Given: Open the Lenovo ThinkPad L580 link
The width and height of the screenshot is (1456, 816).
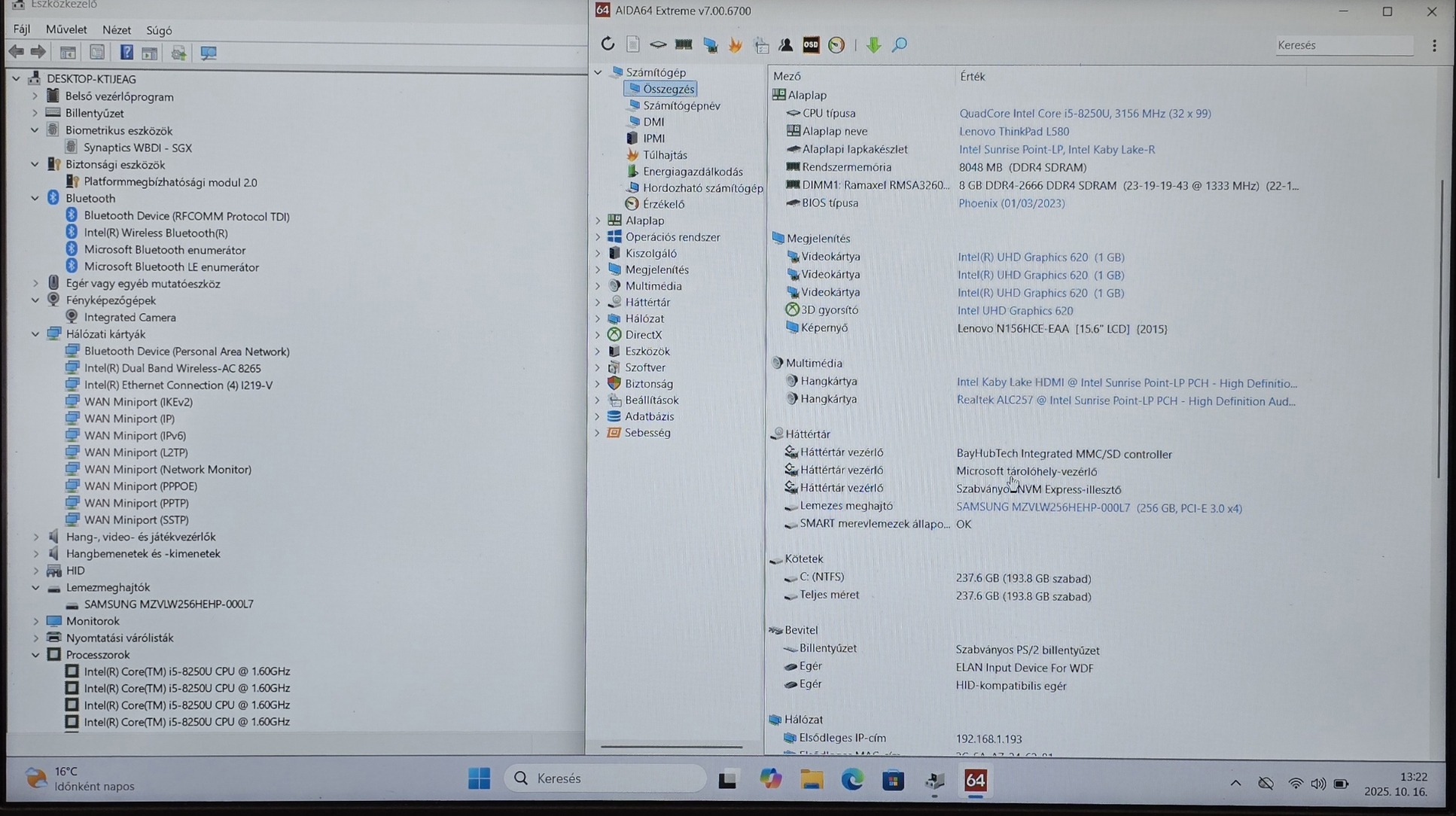Looking at the screenshot, I should tap(1013, 132).
